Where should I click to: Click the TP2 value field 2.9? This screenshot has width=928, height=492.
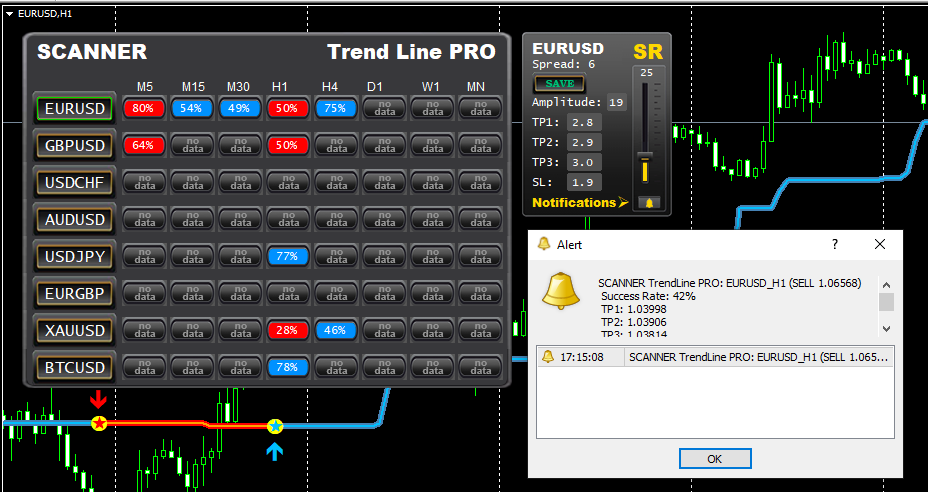(x=584, y=143)
